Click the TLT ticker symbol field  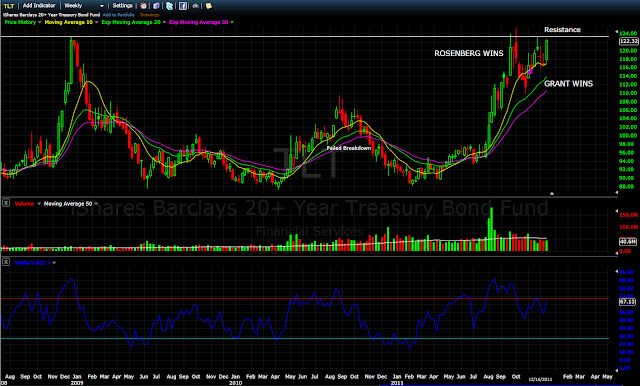pos(9,6)
